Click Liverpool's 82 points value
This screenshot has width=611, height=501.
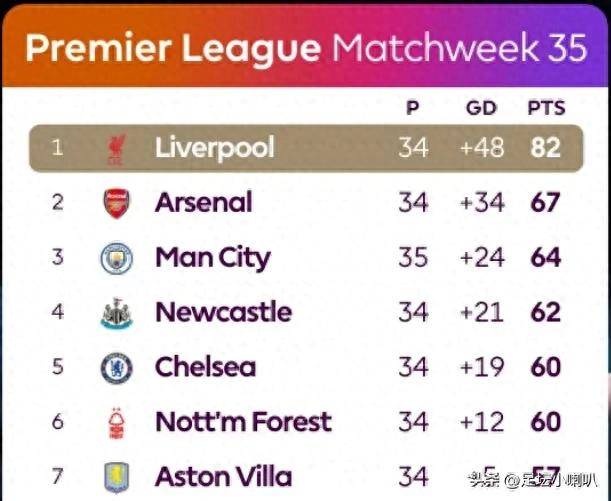(545, 148)
